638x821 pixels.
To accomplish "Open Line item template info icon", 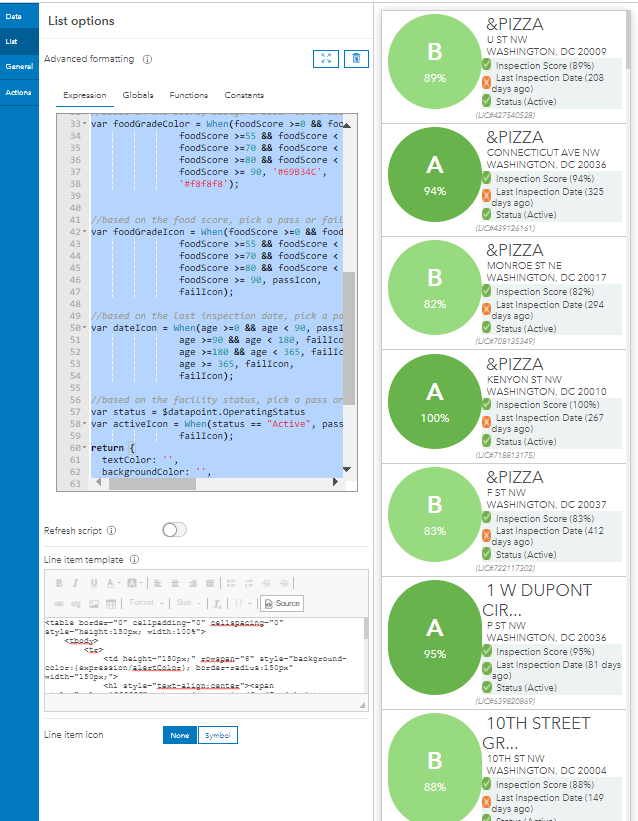I will tap(134, 560).
